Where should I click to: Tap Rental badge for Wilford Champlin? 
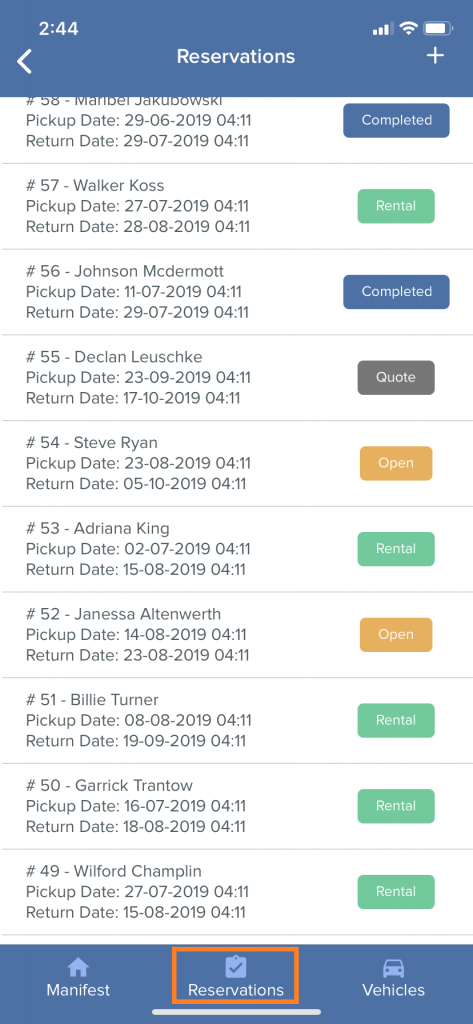coord(396,891)
